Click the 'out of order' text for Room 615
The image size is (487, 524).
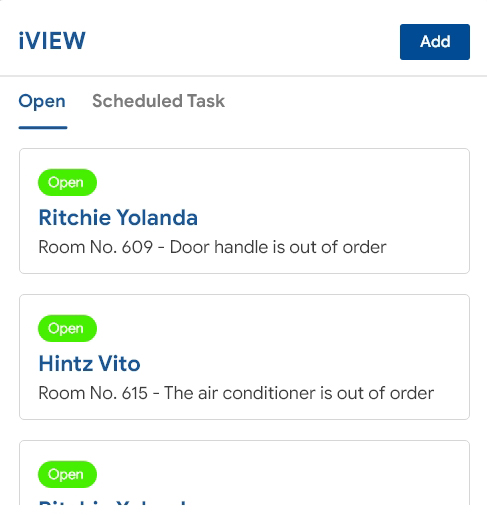point(385,393)
